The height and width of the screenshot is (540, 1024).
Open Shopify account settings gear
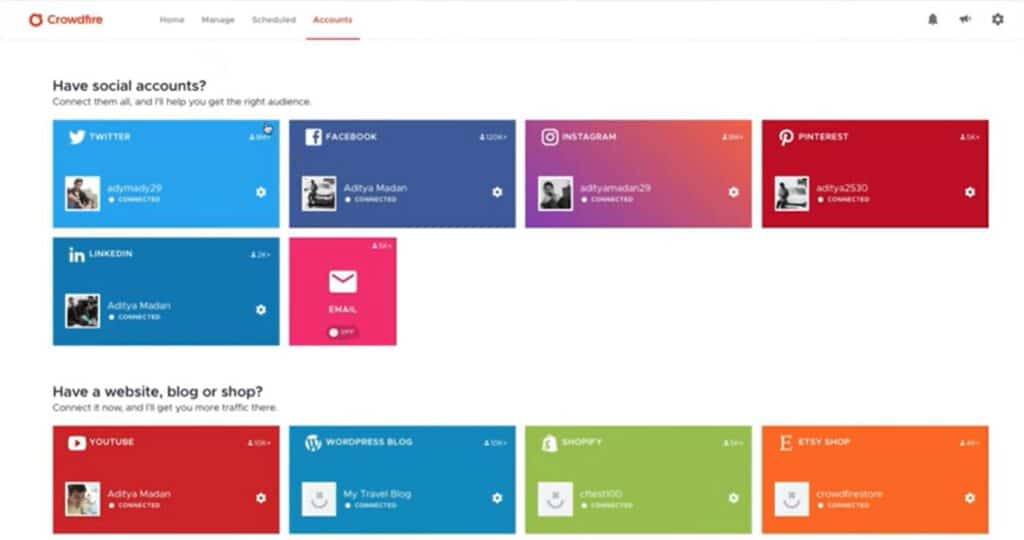(733, 498)
